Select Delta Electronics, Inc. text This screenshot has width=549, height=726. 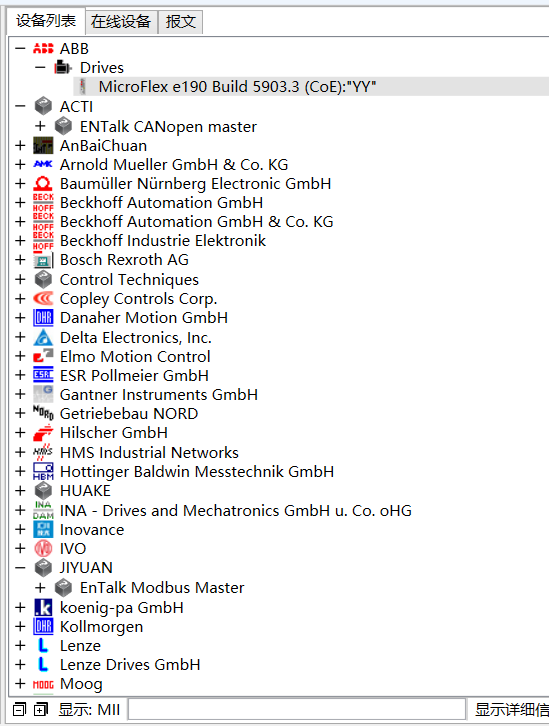tap(136, 338)
